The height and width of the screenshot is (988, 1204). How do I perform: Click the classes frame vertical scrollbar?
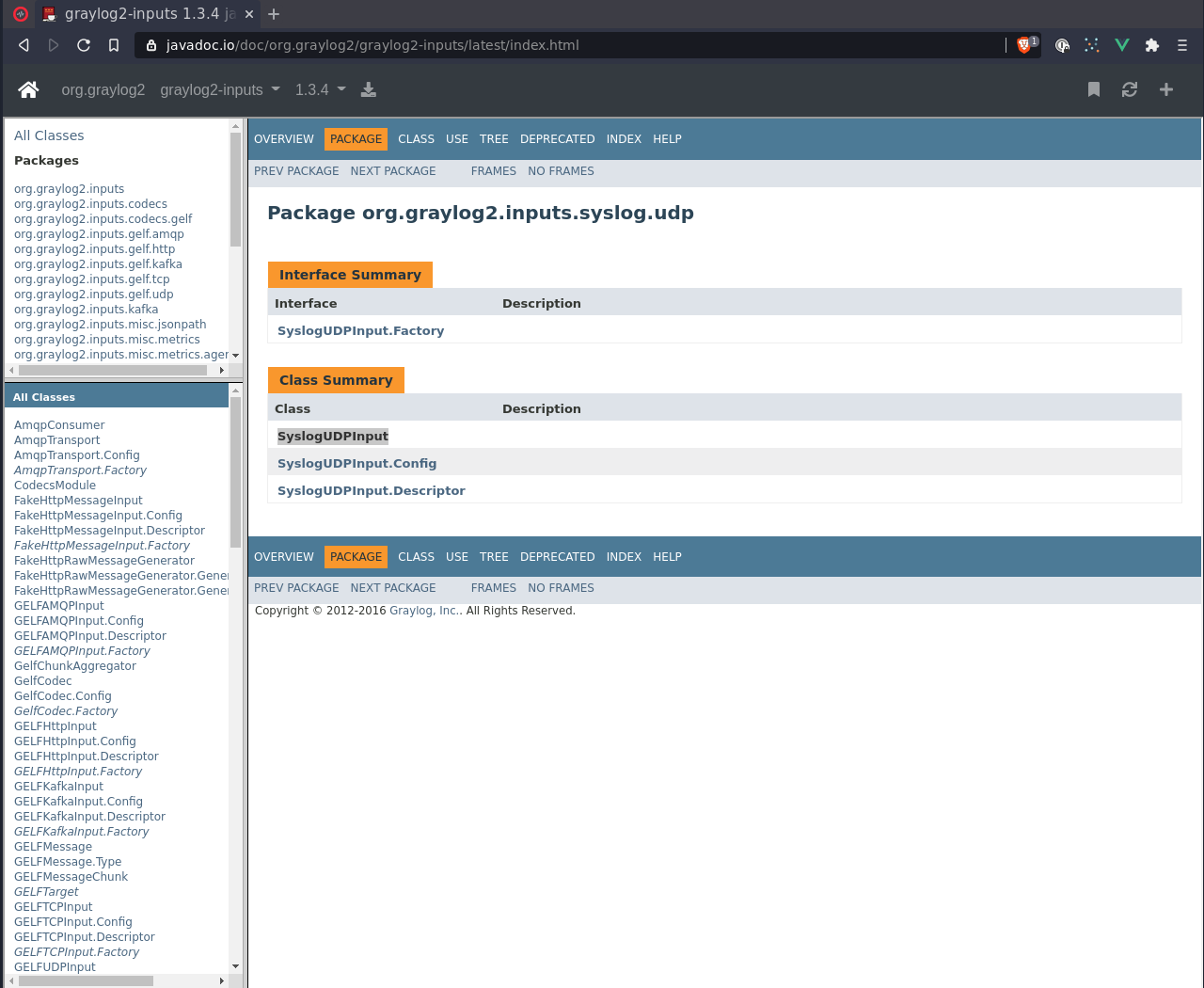click(x=236, y=472)
